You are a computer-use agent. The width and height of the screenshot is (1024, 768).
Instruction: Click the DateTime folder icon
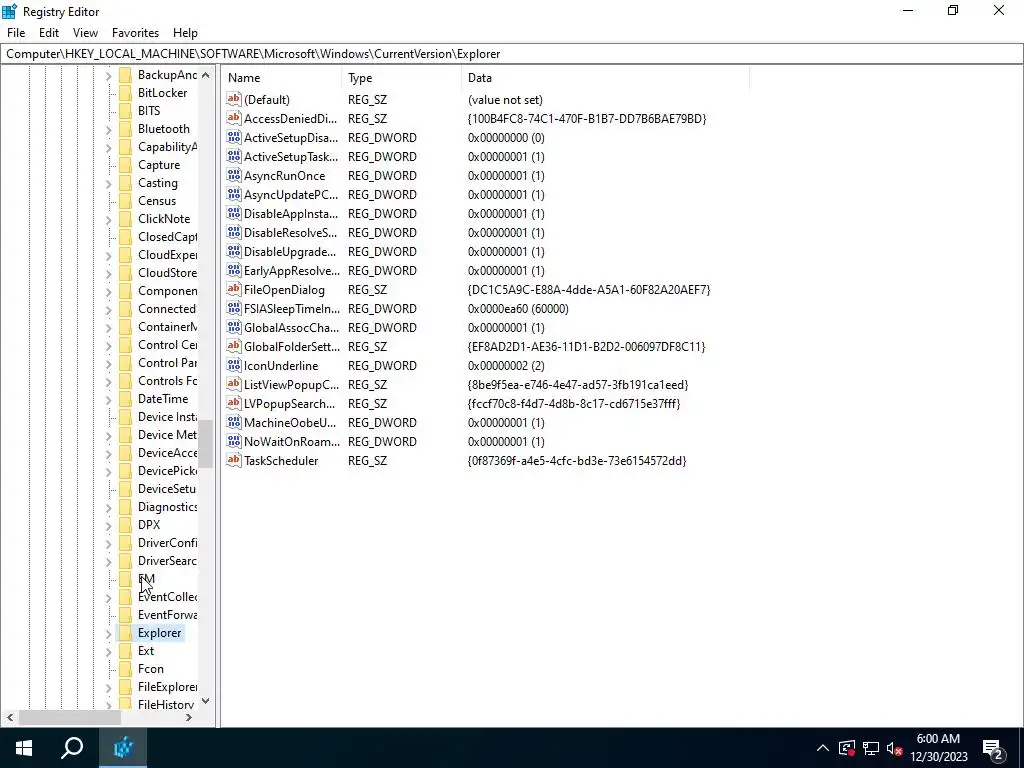coord(125,398)
